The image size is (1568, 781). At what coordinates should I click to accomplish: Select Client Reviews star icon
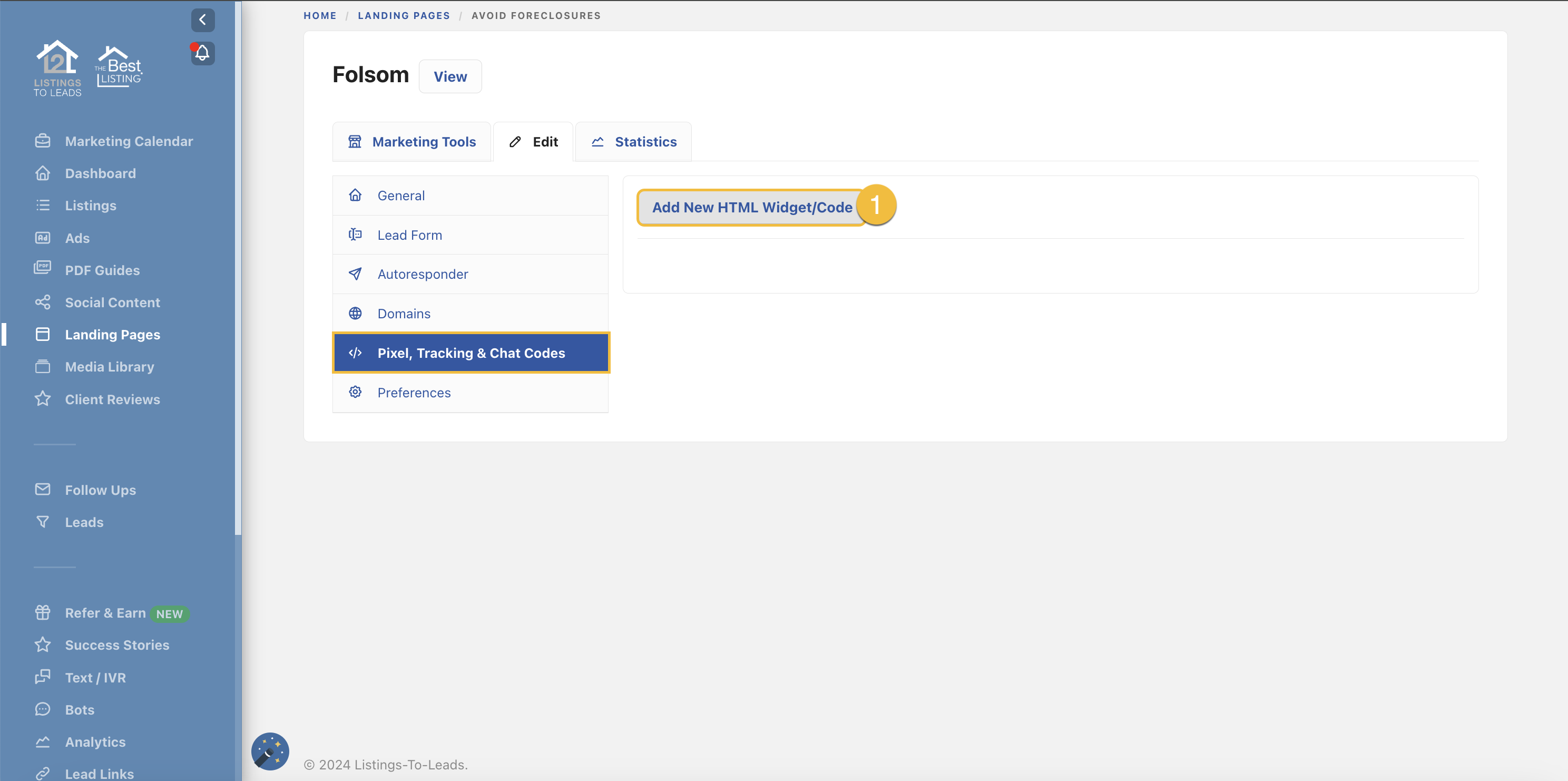43,399
